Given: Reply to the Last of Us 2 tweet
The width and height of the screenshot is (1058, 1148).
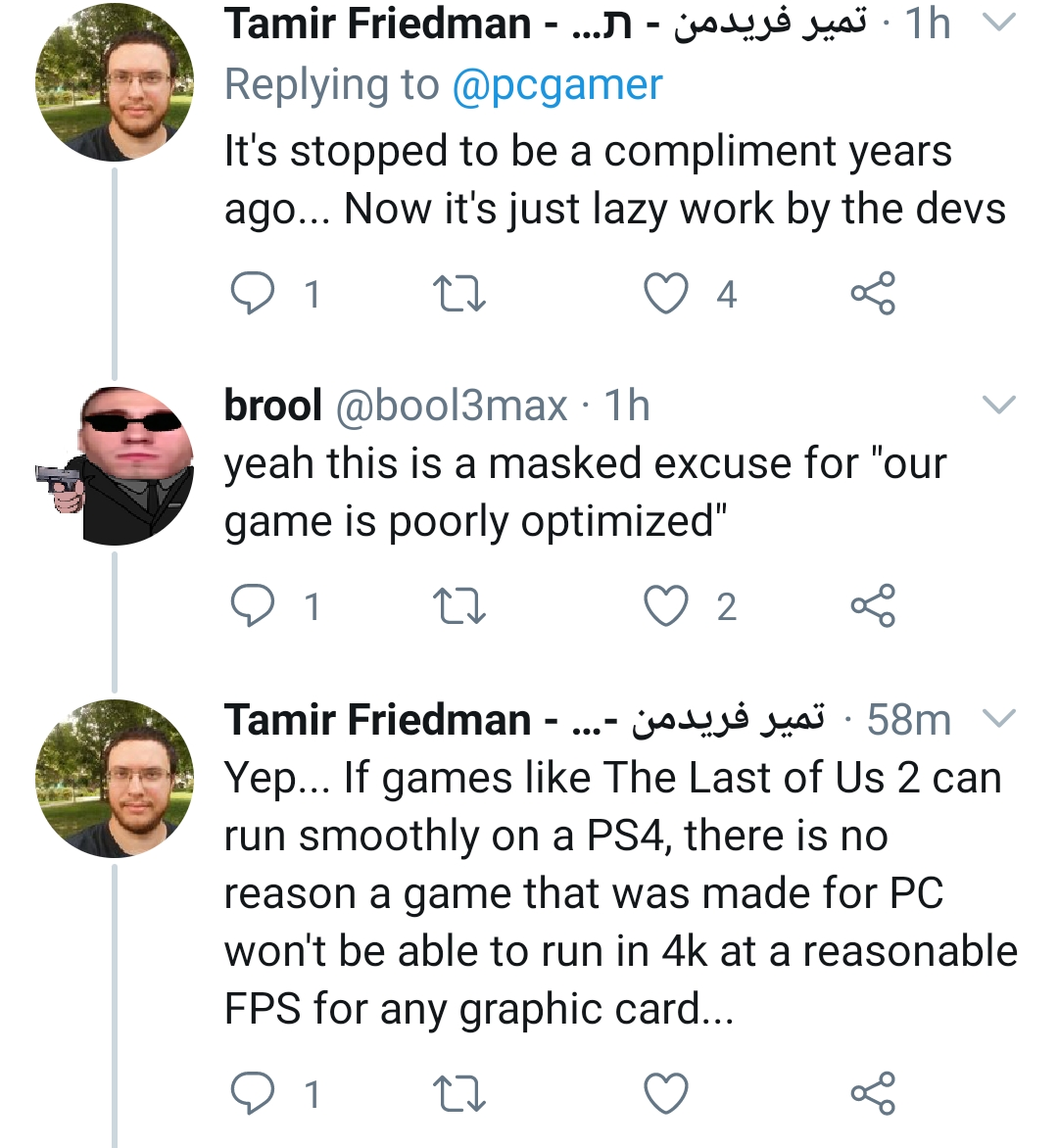Looking at the screenshot, I should coord(253,1093).
